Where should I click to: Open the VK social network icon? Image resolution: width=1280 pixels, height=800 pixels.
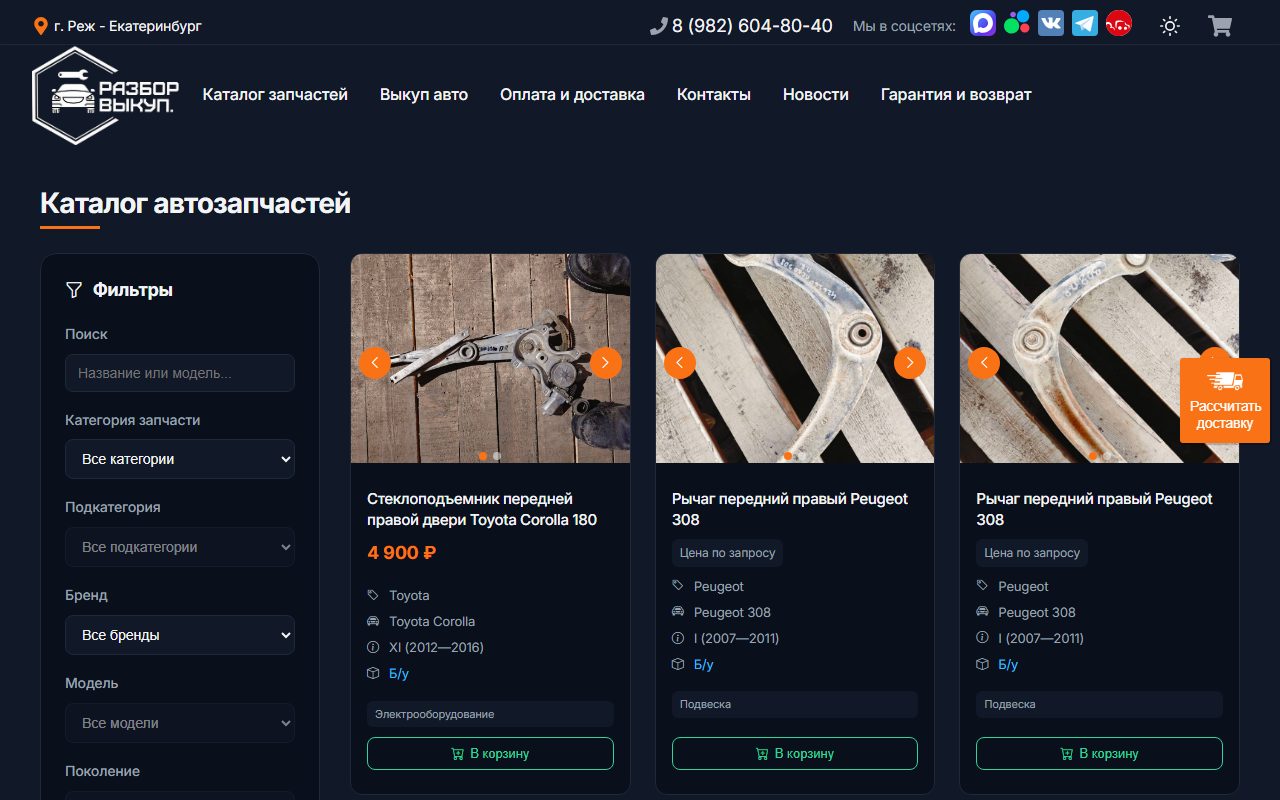click(x=1051, y=24)
